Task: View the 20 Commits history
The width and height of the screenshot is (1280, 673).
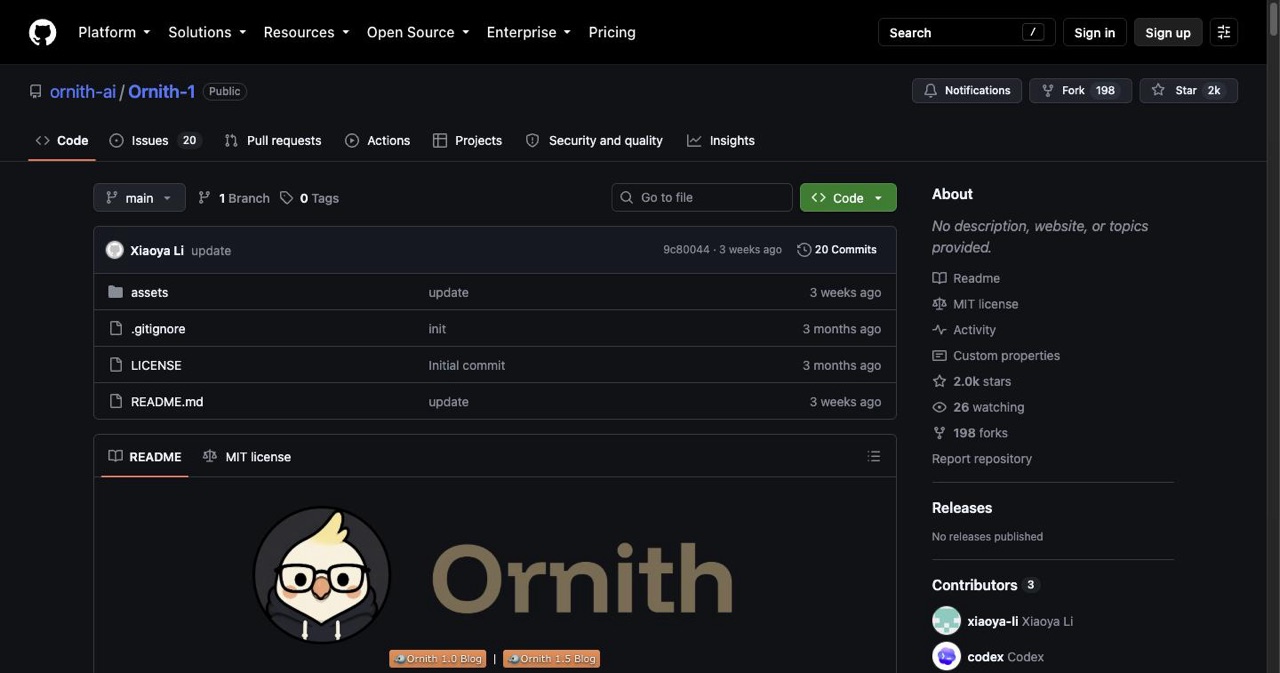Action: tap(837, 250)
